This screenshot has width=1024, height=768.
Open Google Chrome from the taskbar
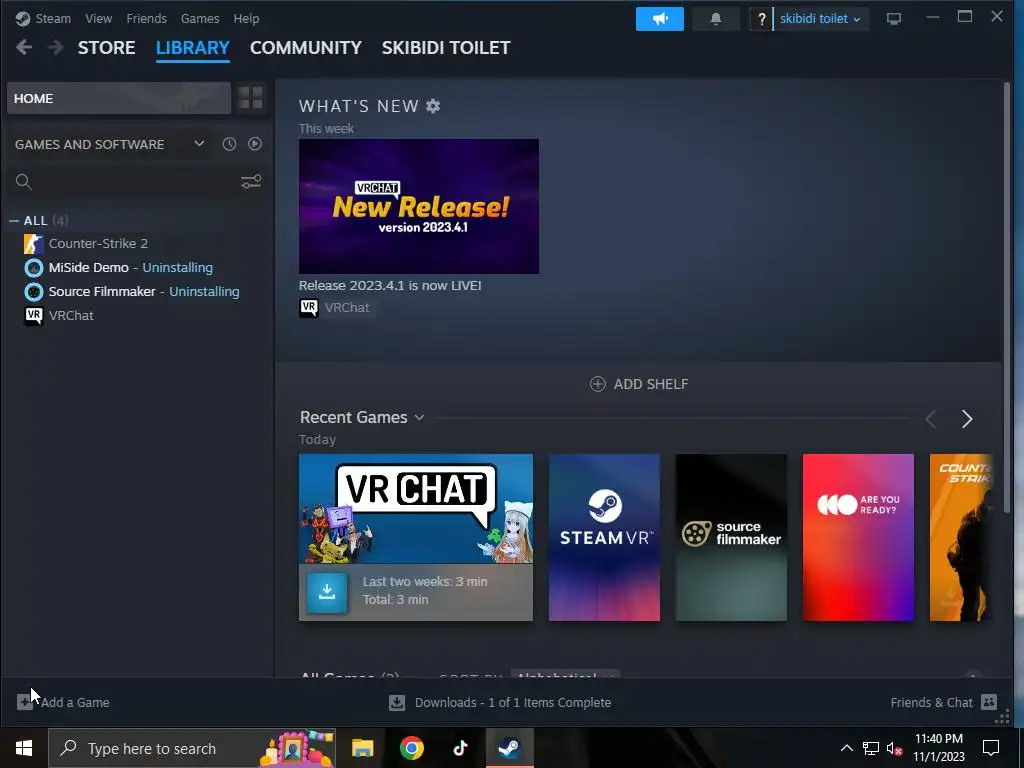coord(411,748)
